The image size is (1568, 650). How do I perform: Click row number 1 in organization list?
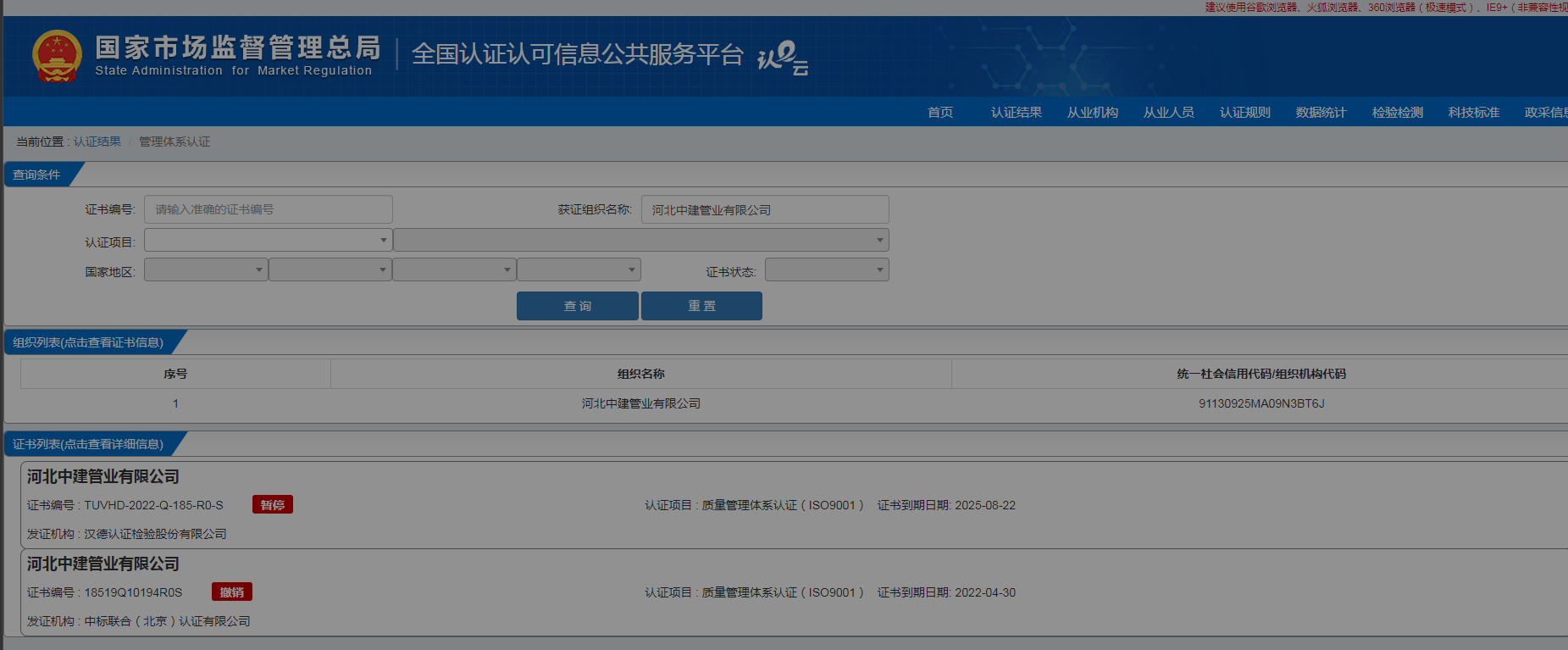coord(175,403)
